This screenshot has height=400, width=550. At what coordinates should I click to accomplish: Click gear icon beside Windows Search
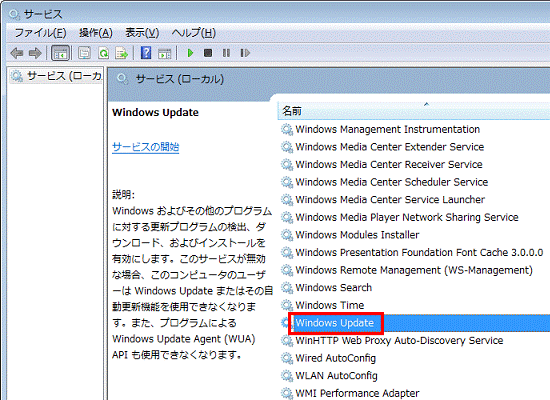(x=287, y=288)
